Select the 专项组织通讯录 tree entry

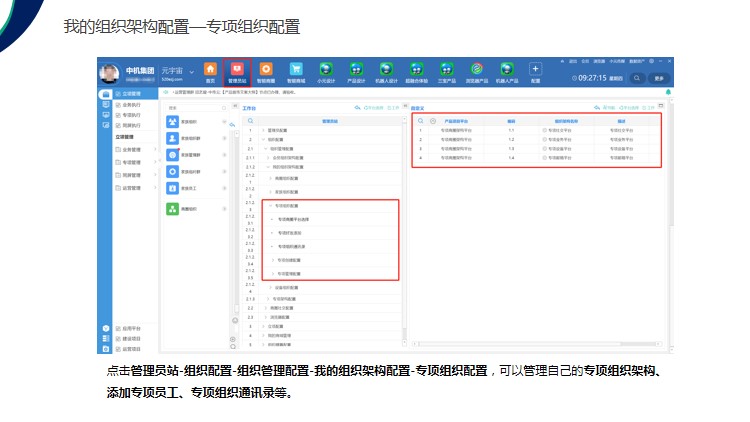[x=293, y=245]
